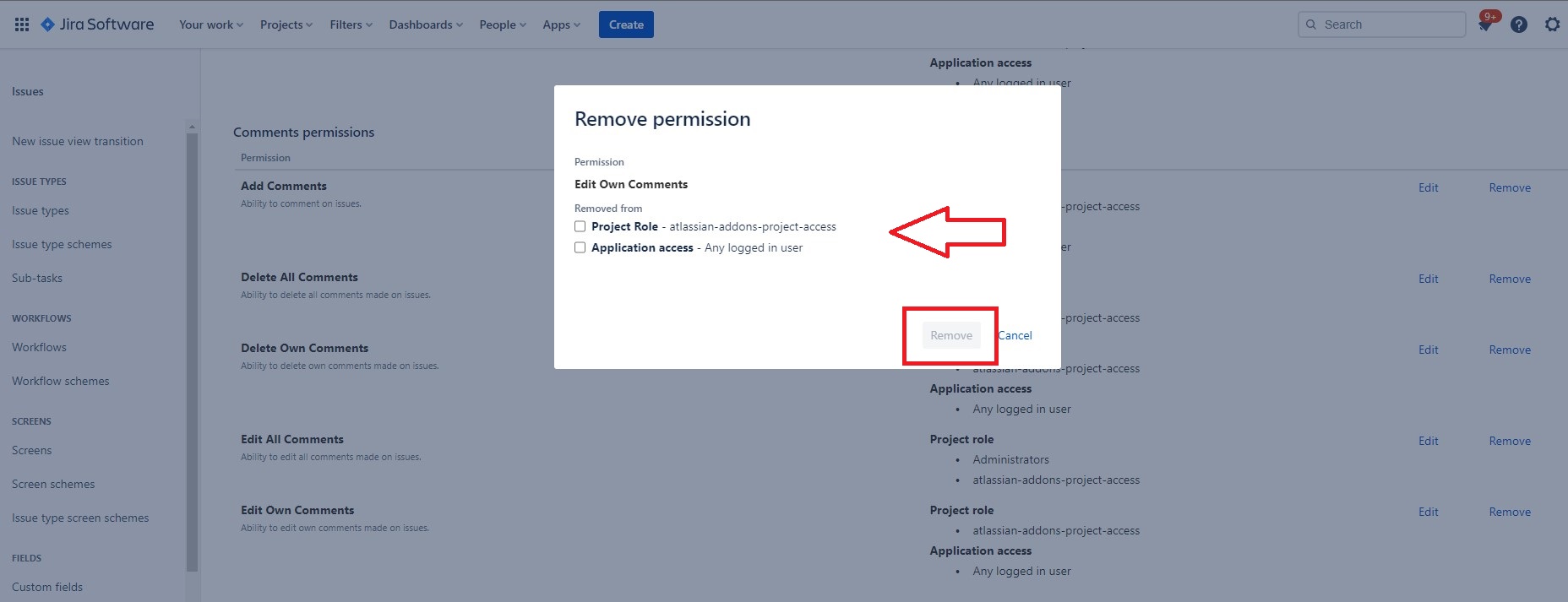Check Application access Any logged in user
This screenshot has width=1568, height=602.
click(580, 247)
